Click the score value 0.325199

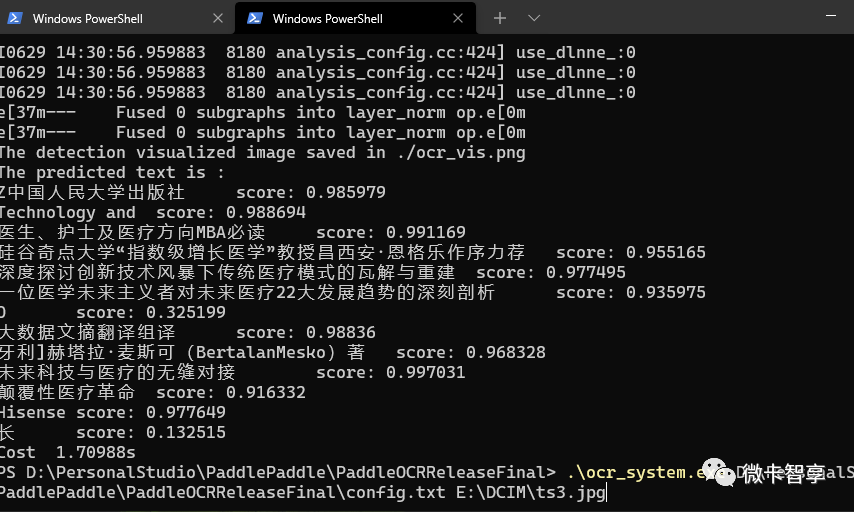(186, 313)
